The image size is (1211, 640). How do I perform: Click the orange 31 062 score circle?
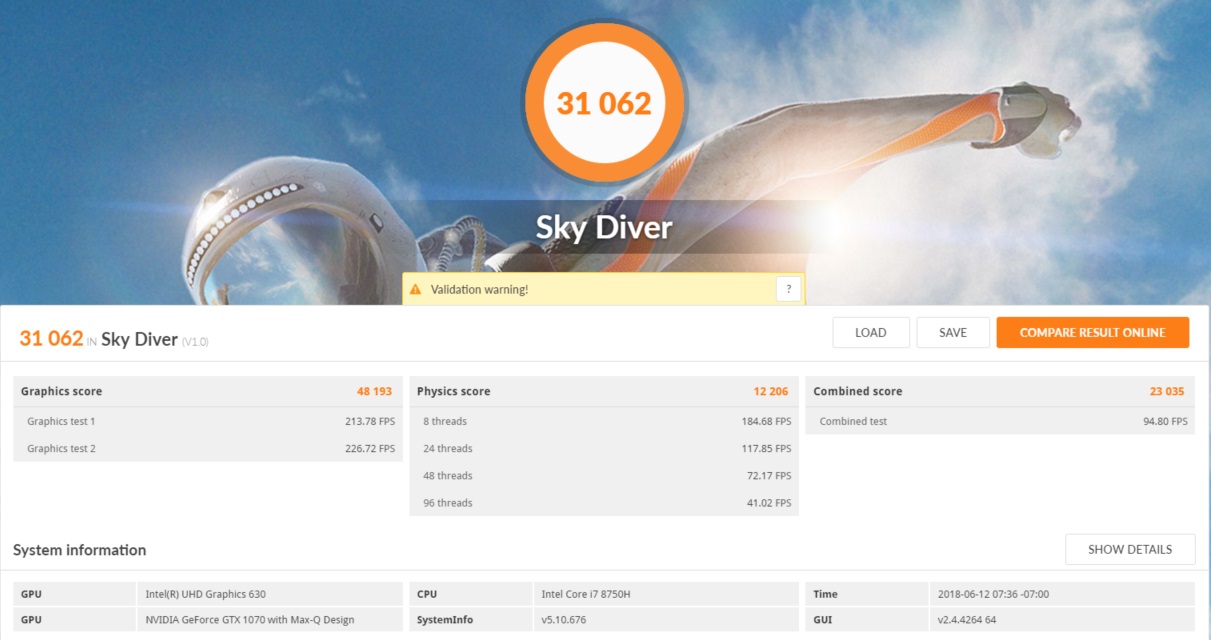click(x=604, y=103)
